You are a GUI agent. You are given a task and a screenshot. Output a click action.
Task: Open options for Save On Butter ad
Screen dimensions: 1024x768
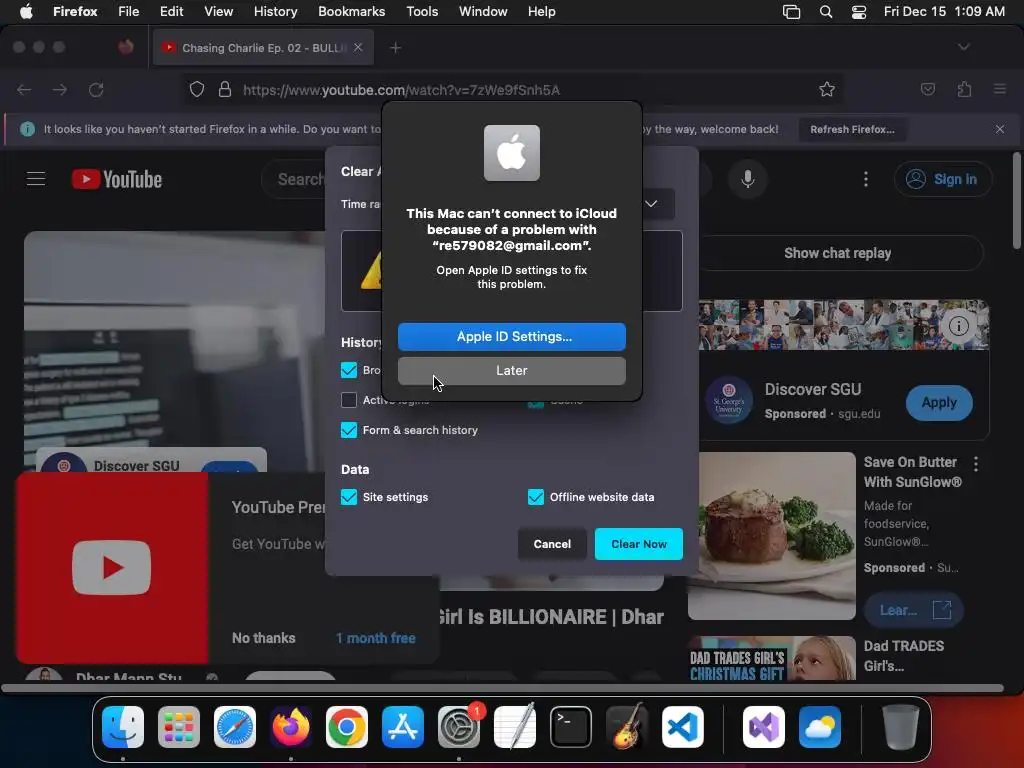tap(976, 464)
